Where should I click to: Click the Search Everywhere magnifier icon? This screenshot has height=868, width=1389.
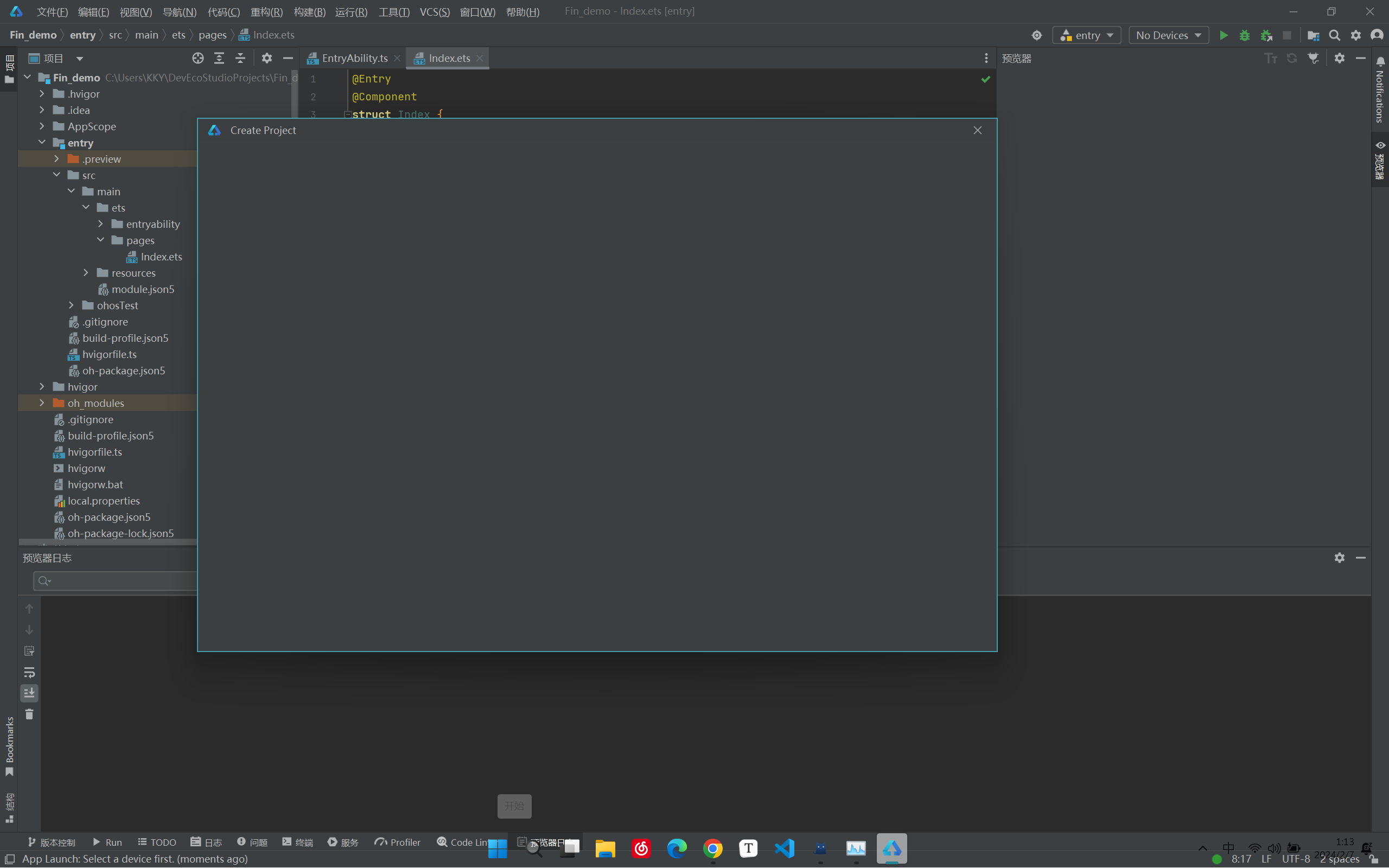coord(1335,35)
